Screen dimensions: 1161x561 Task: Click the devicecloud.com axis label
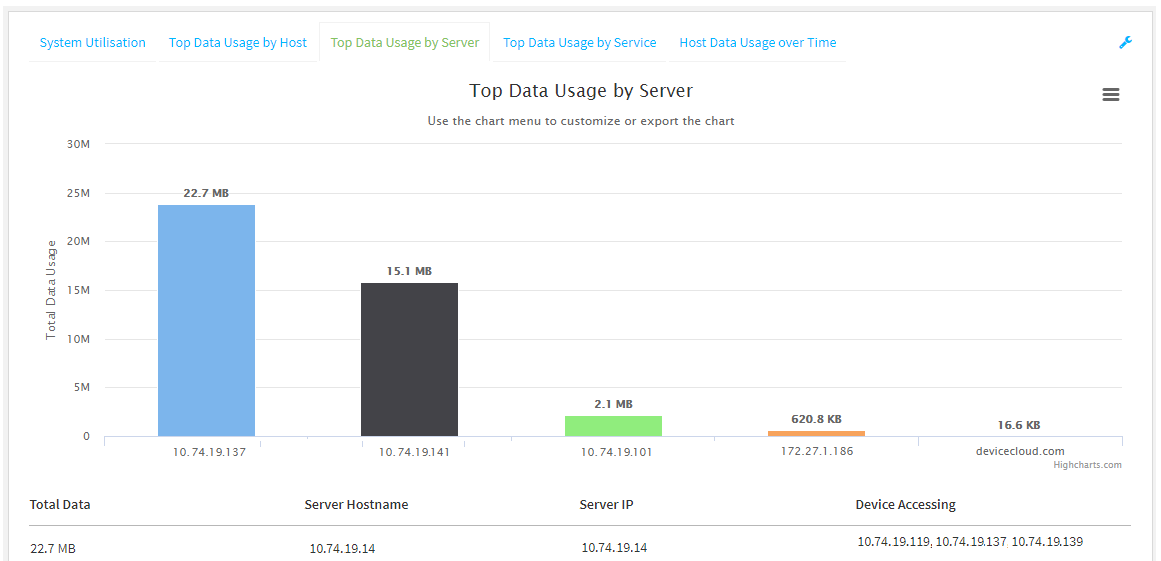point(1020,451)
